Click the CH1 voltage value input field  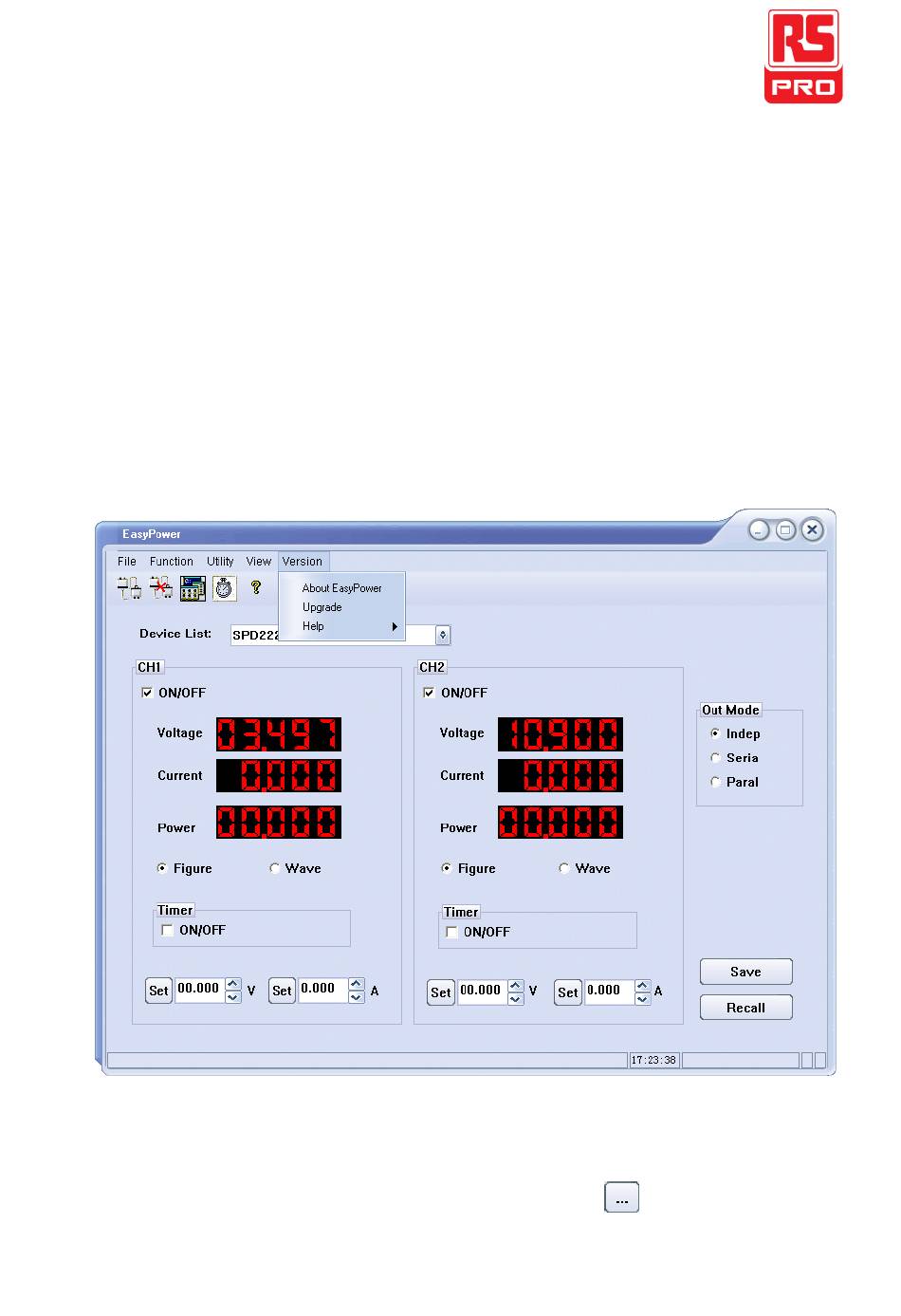click(x=198, y=989)
